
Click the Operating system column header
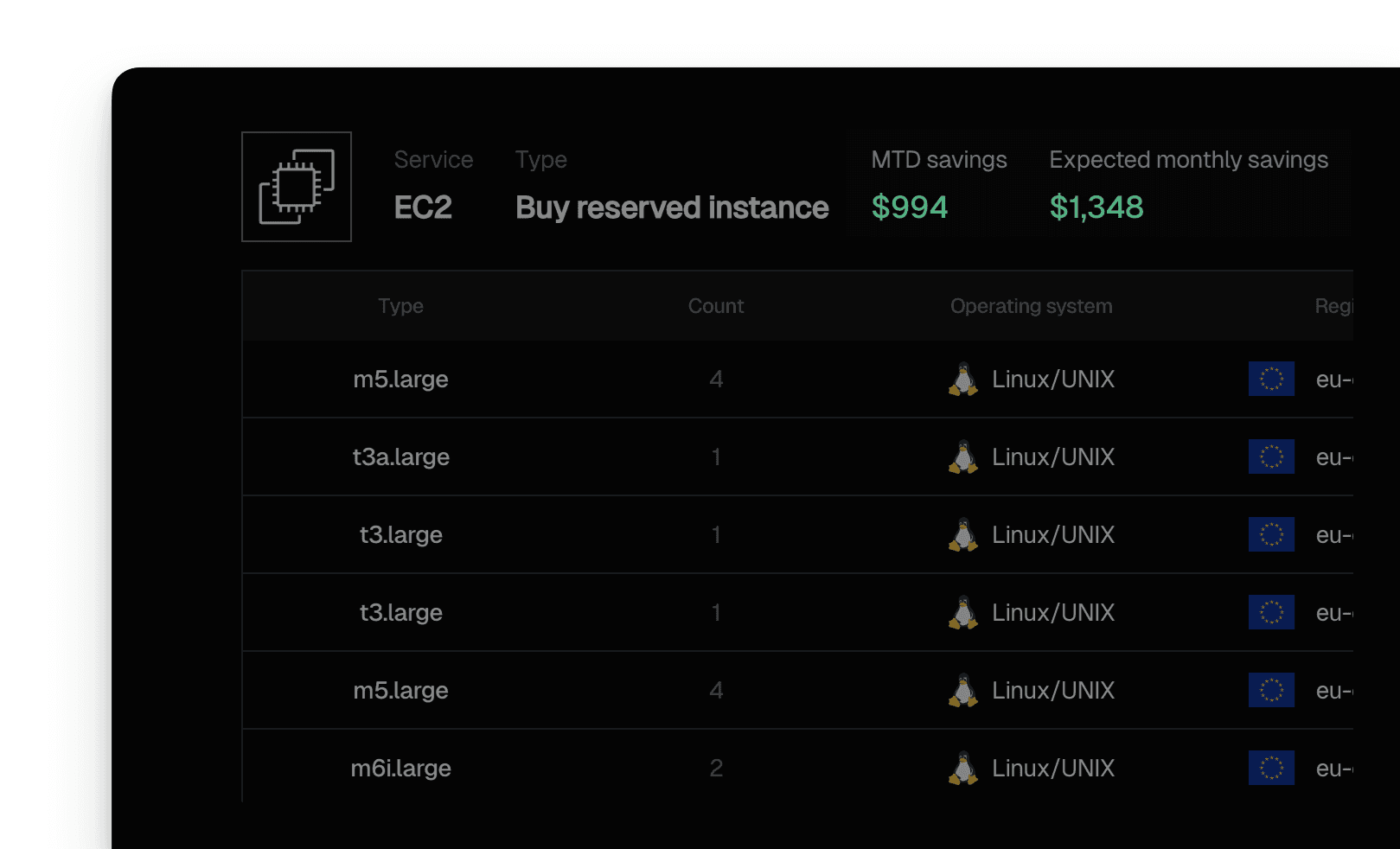pos(1031,306)
